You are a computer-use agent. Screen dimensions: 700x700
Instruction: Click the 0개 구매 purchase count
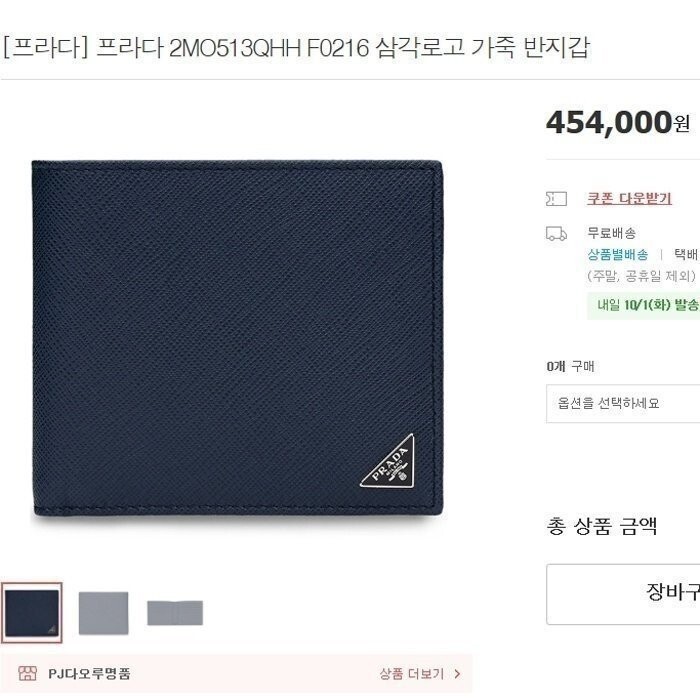point(570,367)
